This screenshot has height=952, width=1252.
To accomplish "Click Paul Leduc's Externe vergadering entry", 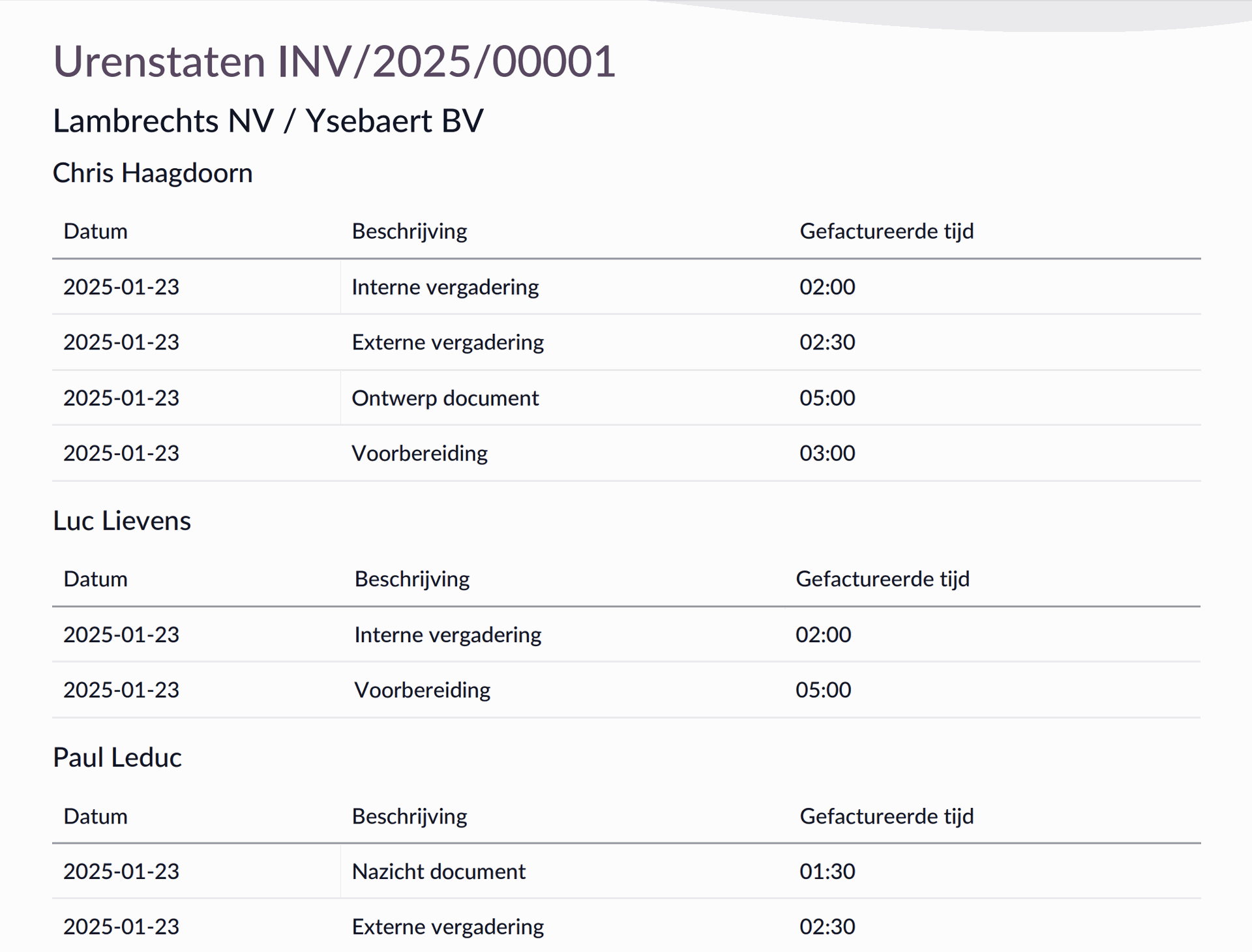I will point(447,927).
